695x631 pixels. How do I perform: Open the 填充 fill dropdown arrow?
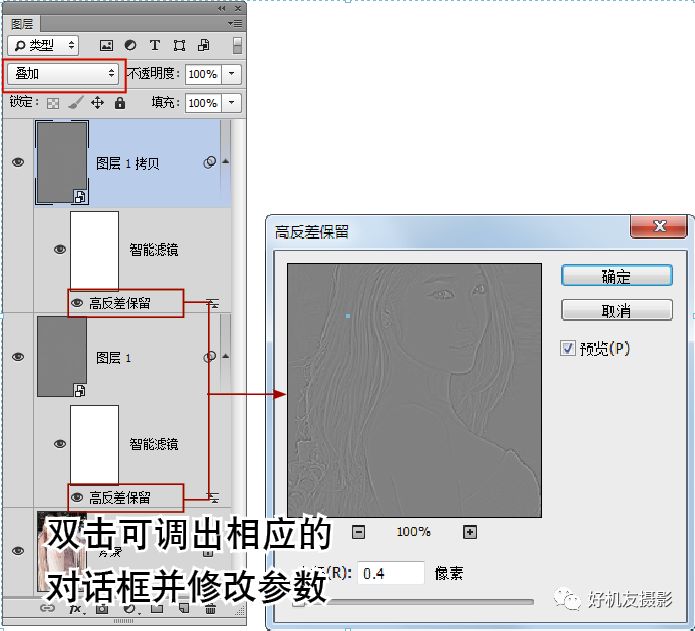[x=231, y=103]
